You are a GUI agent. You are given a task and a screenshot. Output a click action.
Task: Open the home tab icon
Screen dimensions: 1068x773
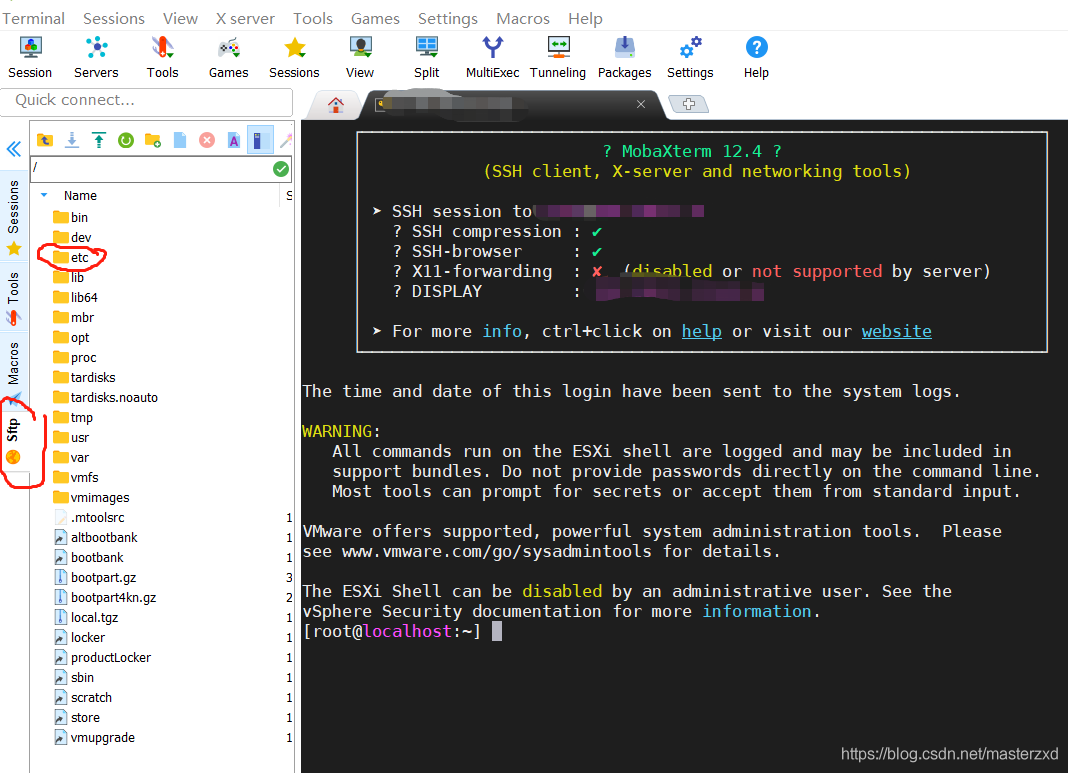335,104
